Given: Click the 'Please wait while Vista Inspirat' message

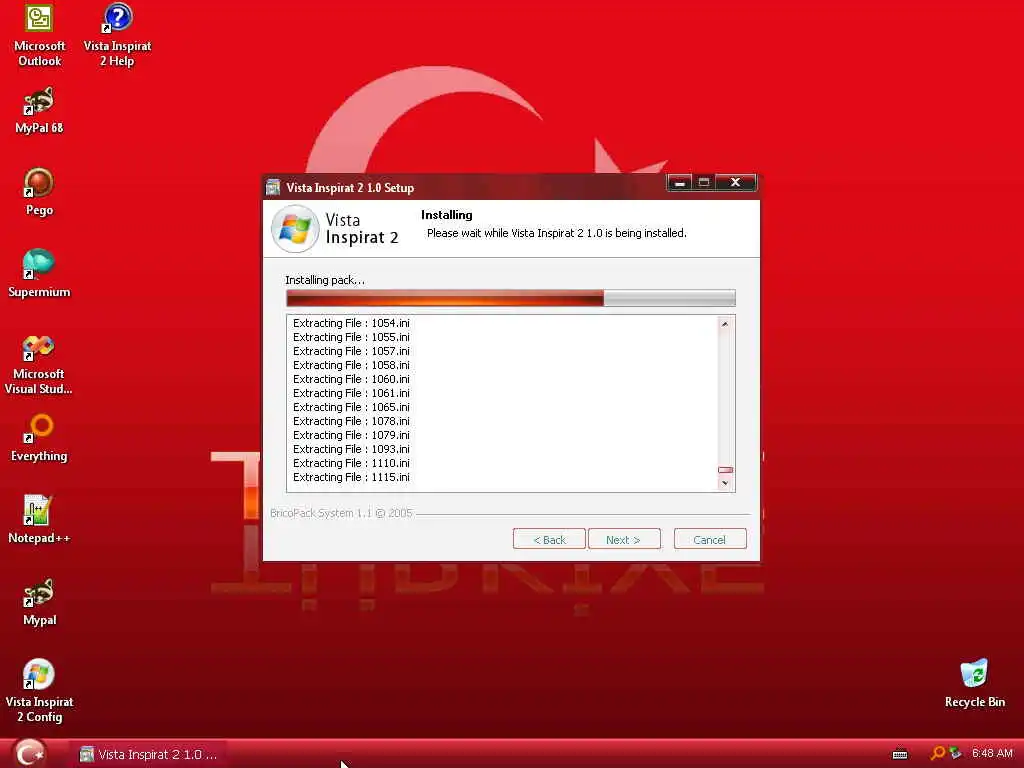Looking at the screenshot, I should pos(556,233).
